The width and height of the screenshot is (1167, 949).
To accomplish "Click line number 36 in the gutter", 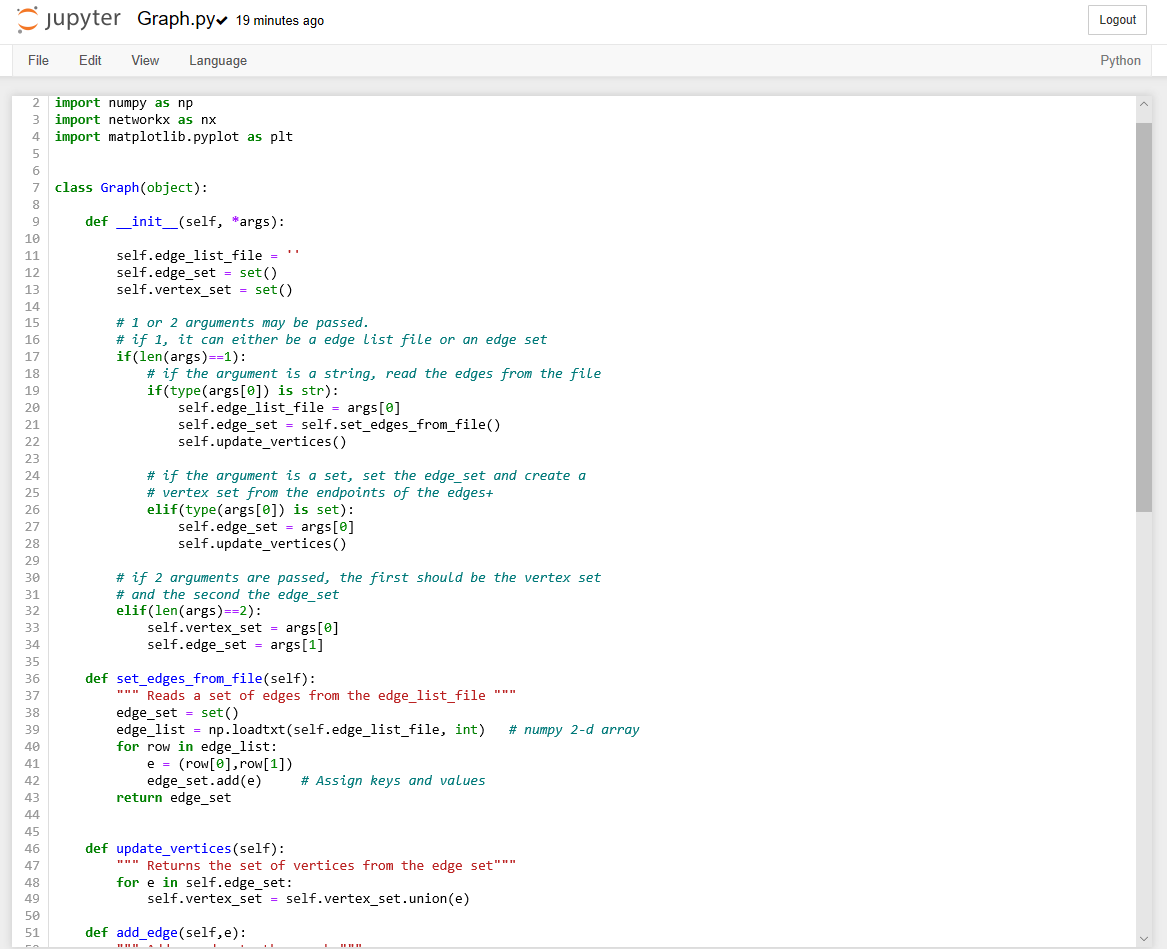I will tap(32, 679).
